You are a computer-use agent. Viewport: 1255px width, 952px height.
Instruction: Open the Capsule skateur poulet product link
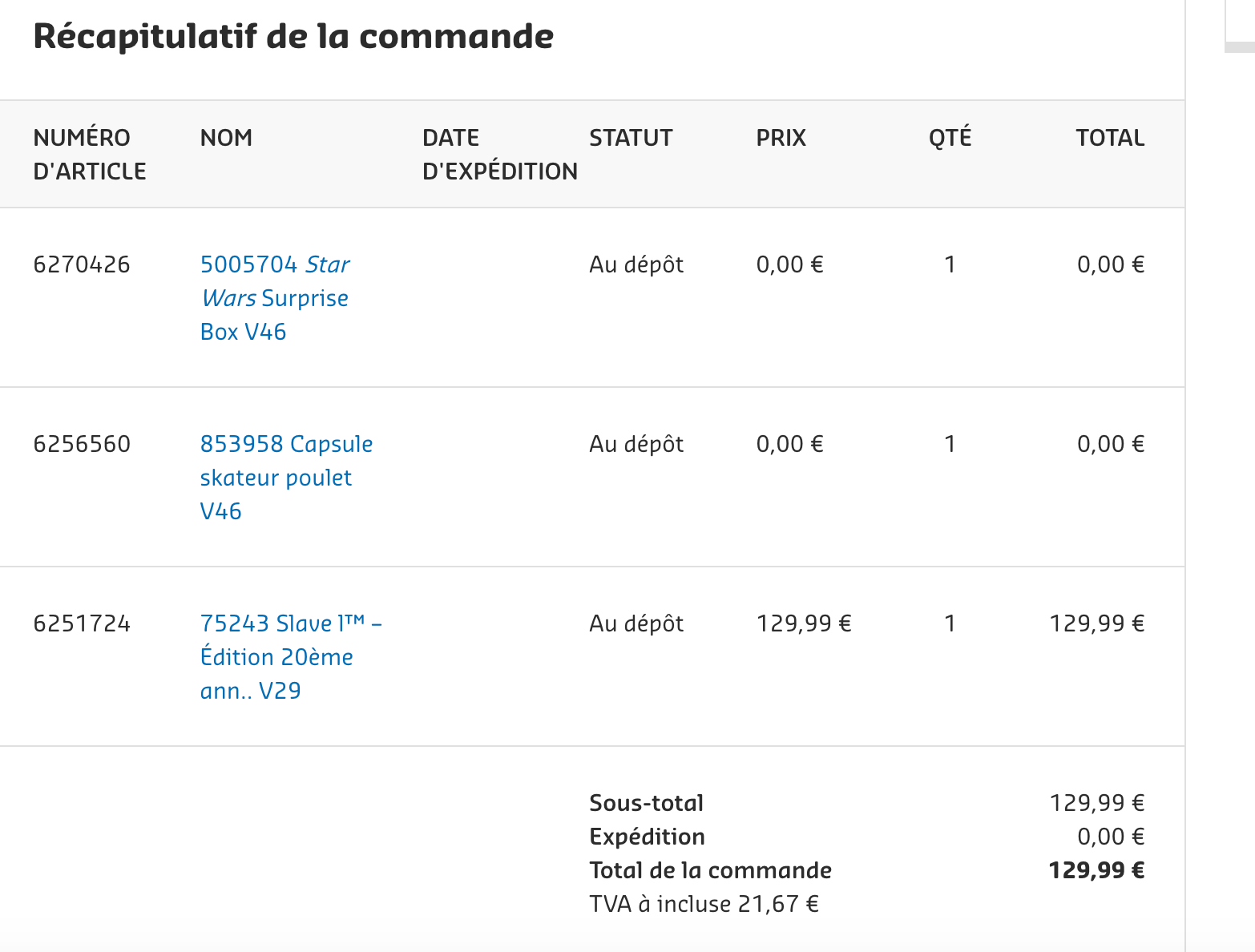point(285,478)
